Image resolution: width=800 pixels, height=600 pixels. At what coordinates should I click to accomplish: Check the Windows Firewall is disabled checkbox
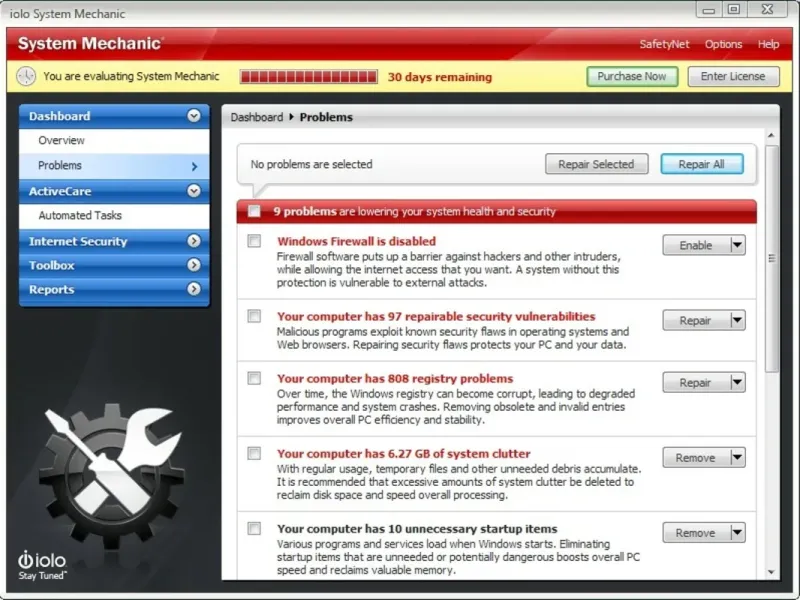(254, 241)
